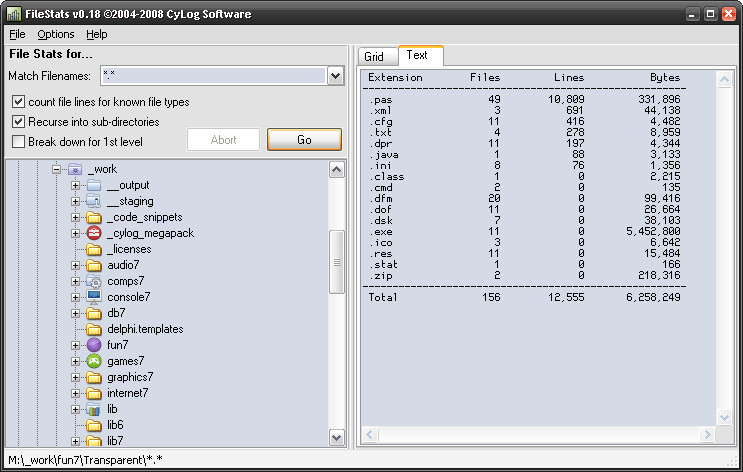Click results pane scroll left arrow
743x472 pixels.
pyautogui.click(x=370, y=434)
